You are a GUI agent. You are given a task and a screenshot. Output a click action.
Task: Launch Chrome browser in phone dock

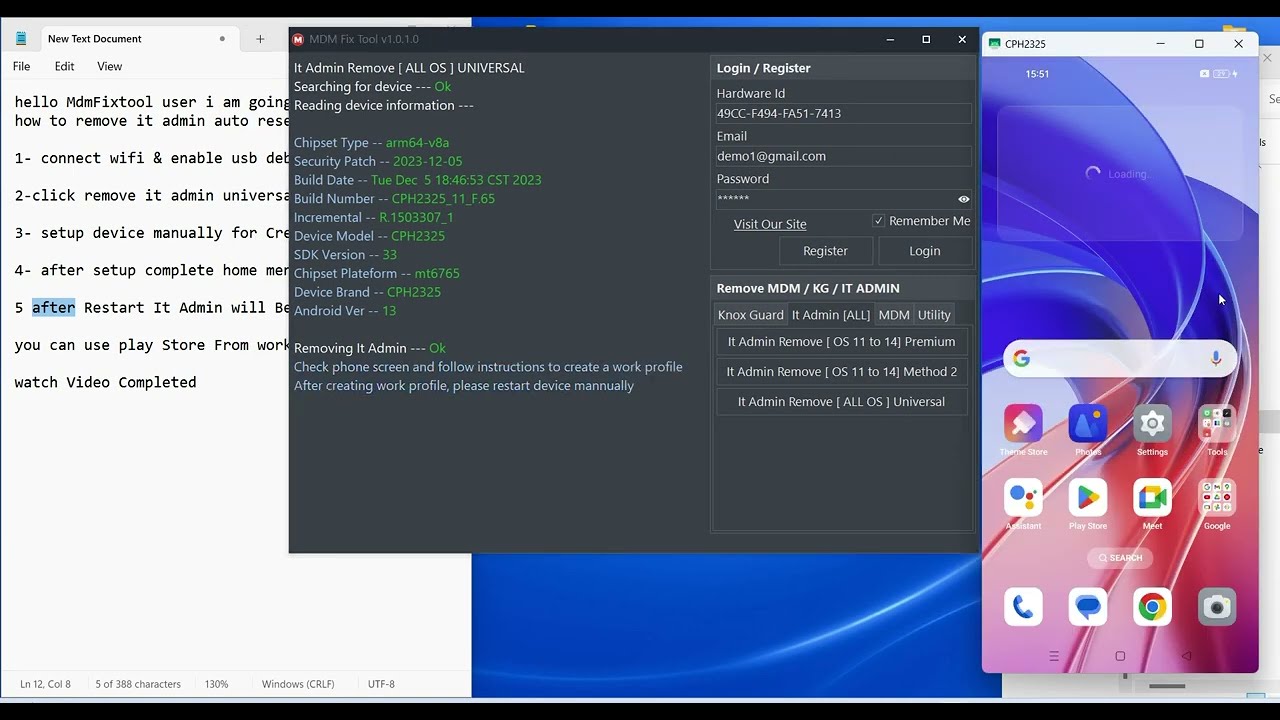click(1152, 607)
